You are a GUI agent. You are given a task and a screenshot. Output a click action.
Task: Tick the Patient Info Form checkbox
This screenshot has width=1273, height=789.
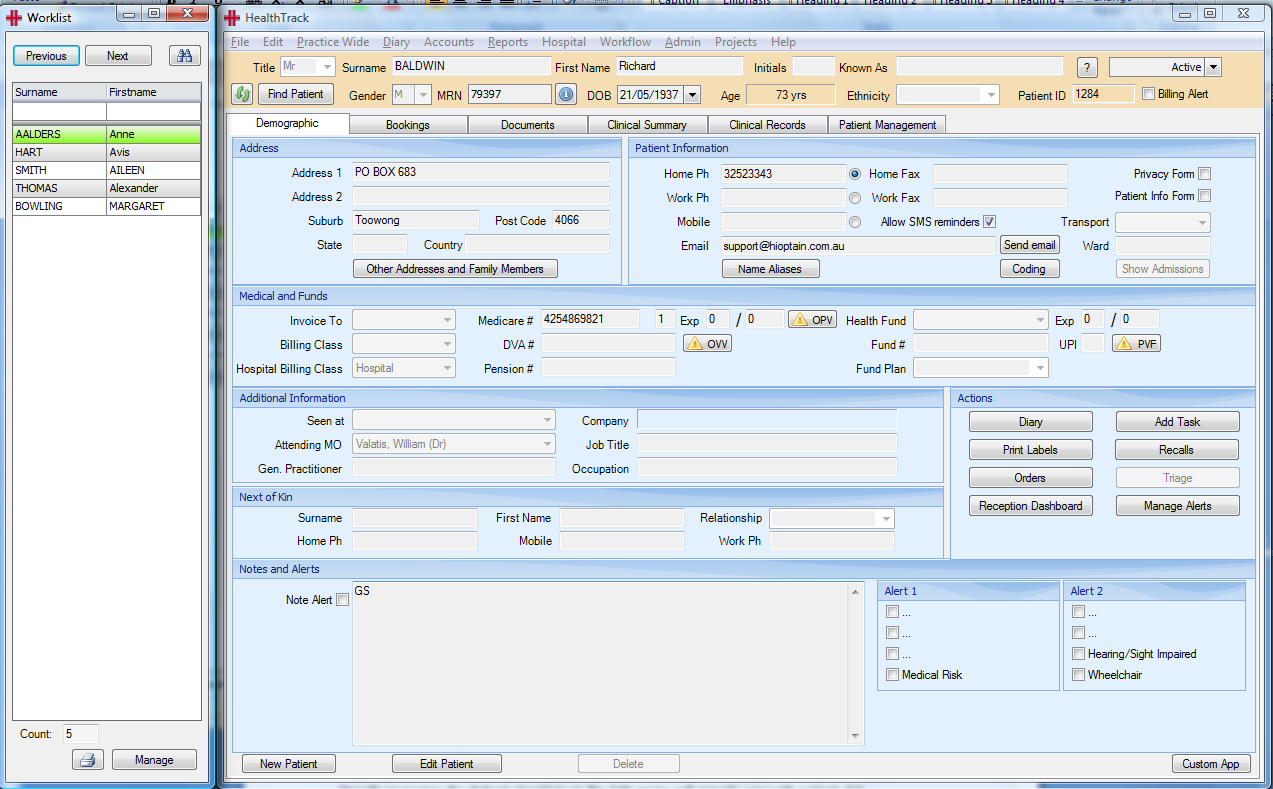pyautogui.click(x=1204, y=196)
